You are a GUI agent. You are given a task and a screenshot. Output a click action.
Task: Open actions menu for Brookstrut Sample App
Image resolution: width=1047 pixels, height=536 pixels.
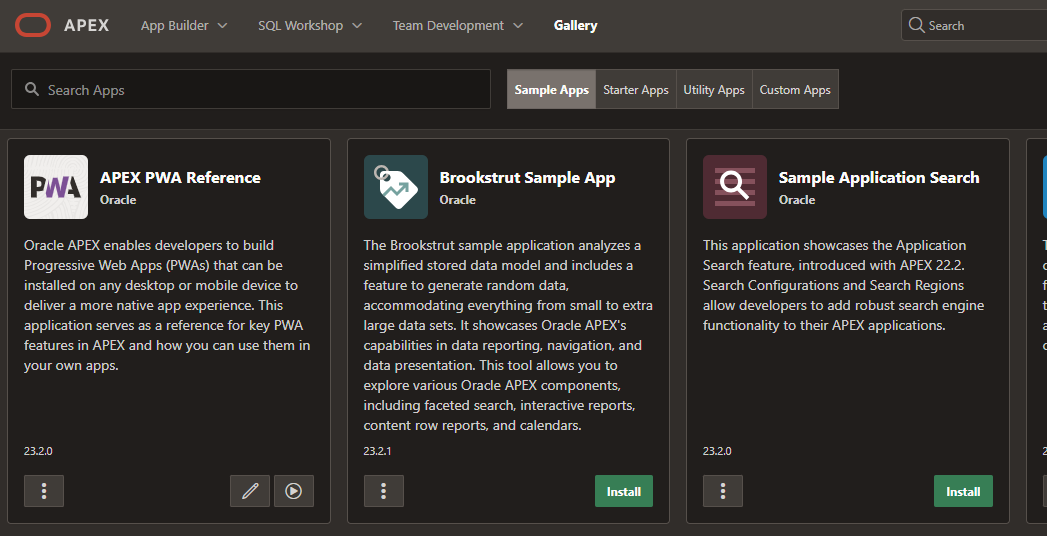(384, 491)
